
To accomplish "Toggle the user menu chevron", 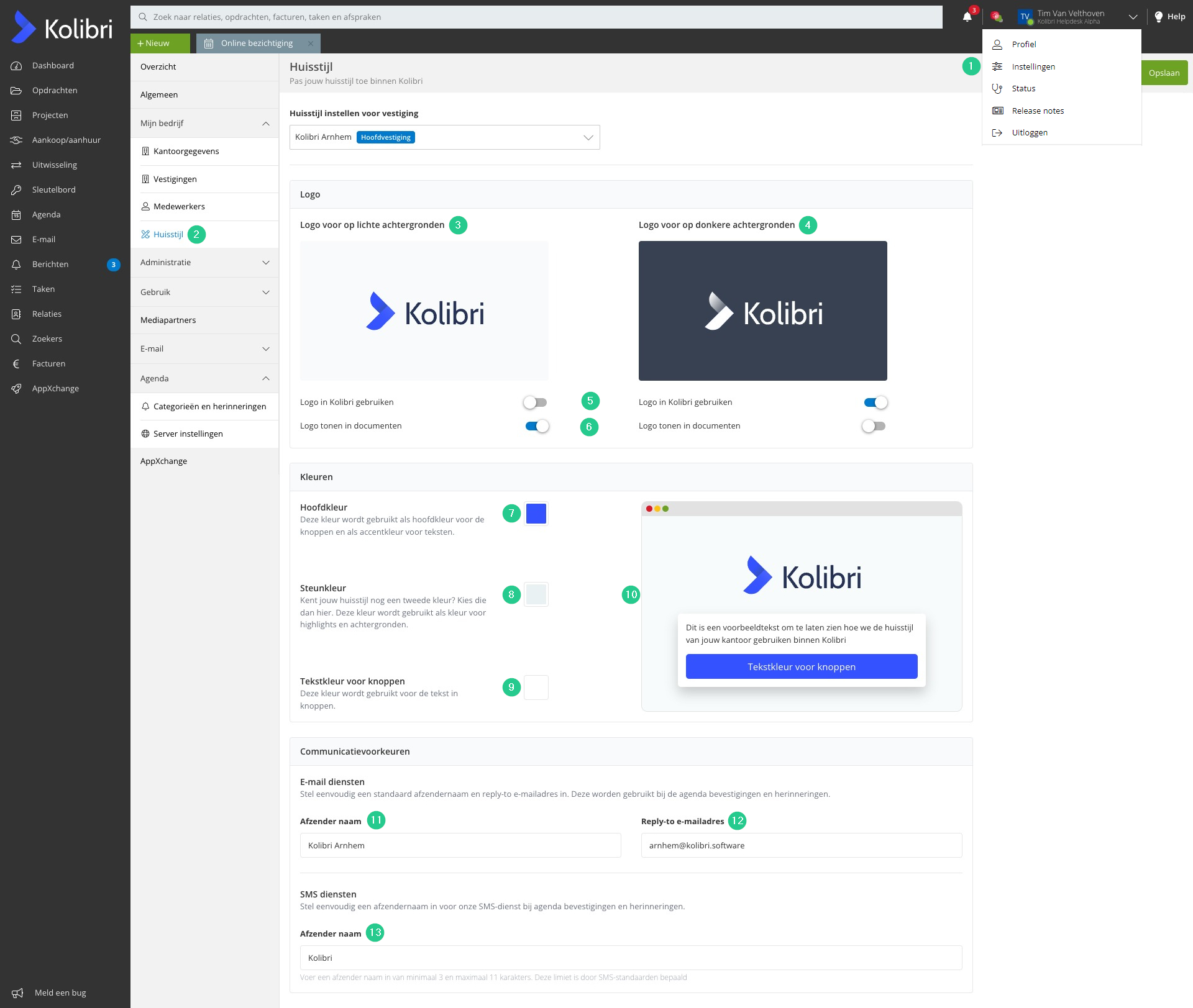I will (1133, 17).
